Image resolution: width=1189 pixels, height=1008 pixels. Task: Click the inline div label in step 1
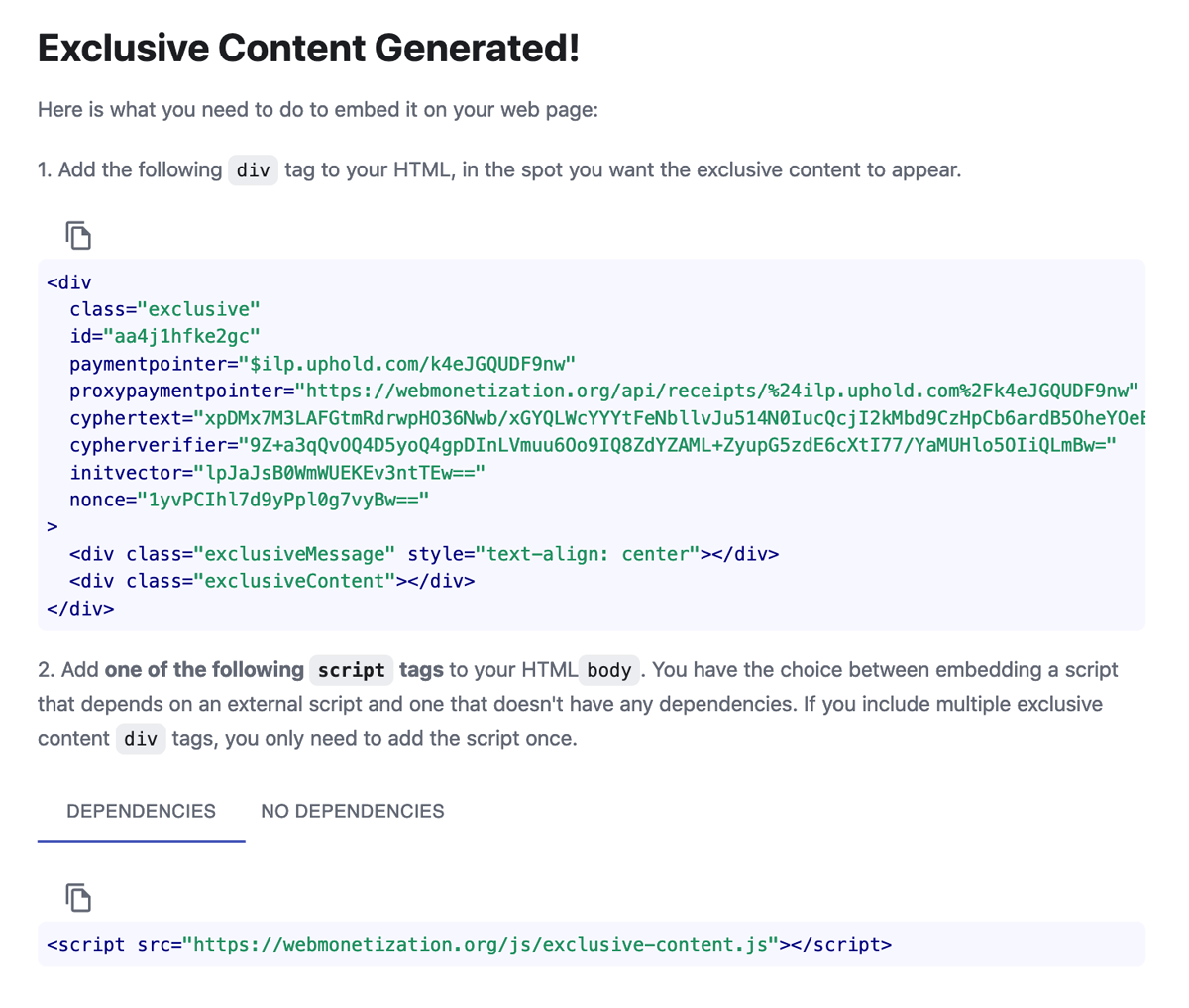(254, 170)
